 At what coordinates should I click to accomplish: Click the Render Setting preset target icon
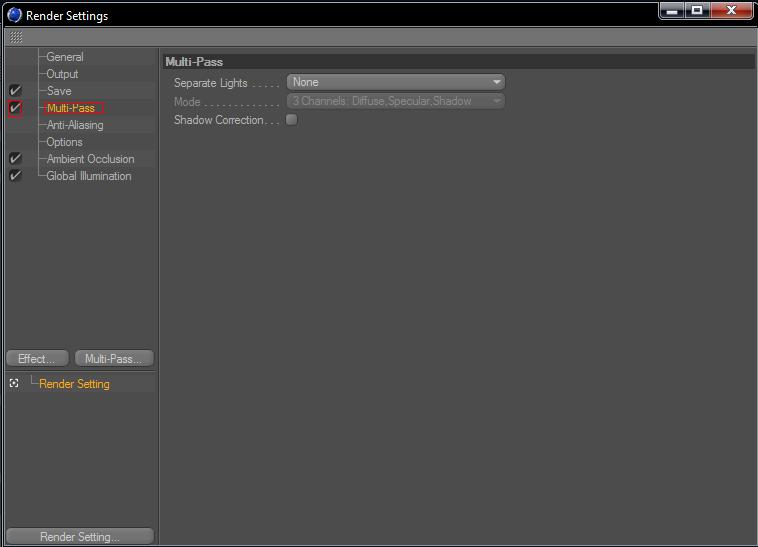[x=14, y=383]
